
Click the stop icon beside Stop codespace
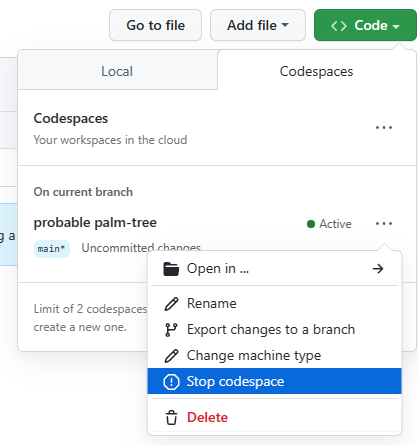pyautogui.click(x=171, y=382)
